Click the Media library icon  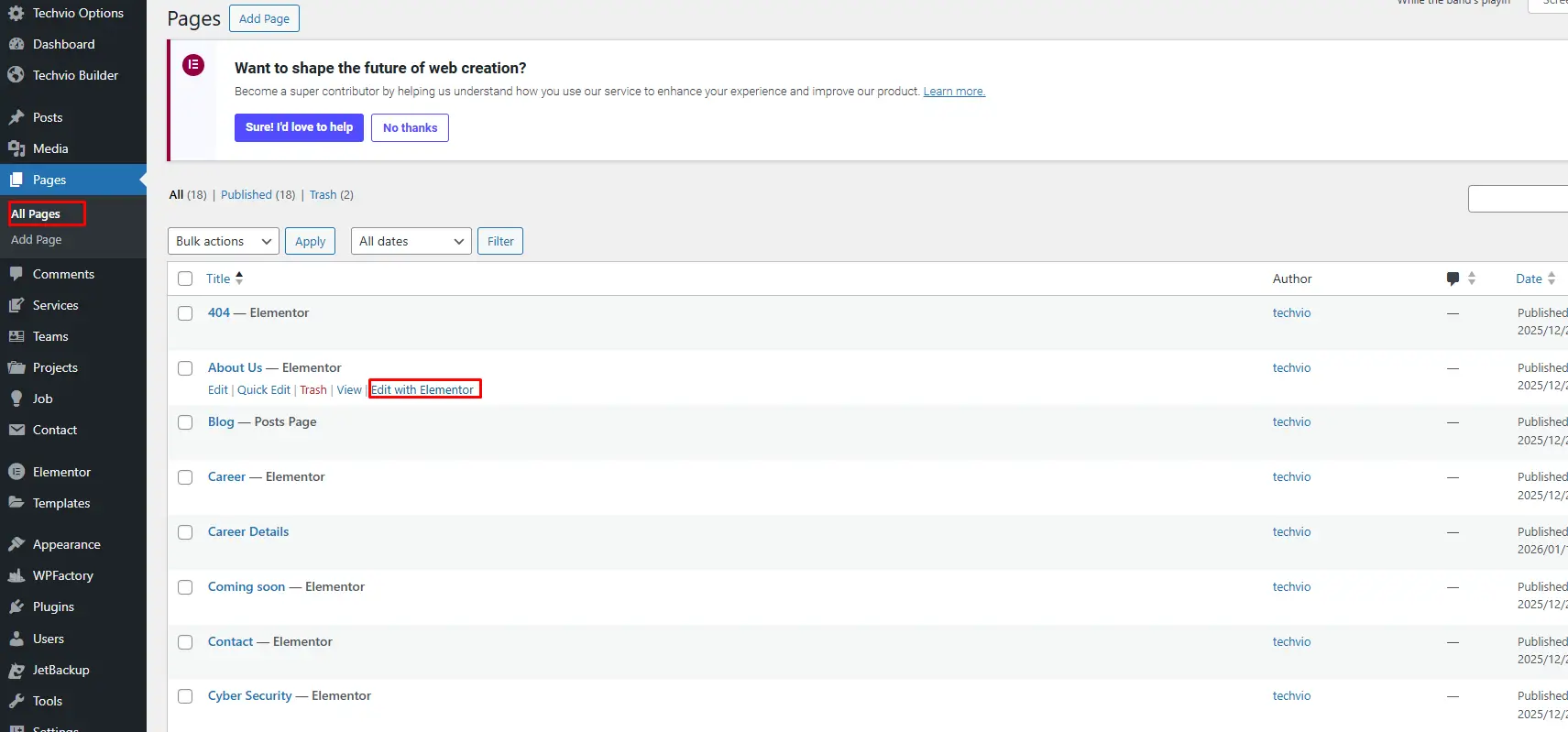pyautogui.click(x=16, y=148)
